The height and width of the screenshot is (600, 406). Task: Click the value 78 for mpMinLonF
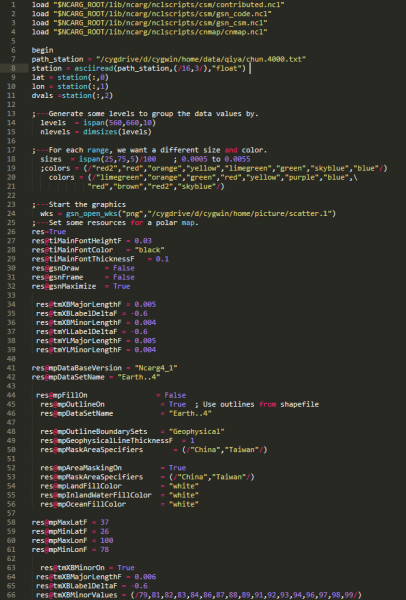(x=104, y=549)
